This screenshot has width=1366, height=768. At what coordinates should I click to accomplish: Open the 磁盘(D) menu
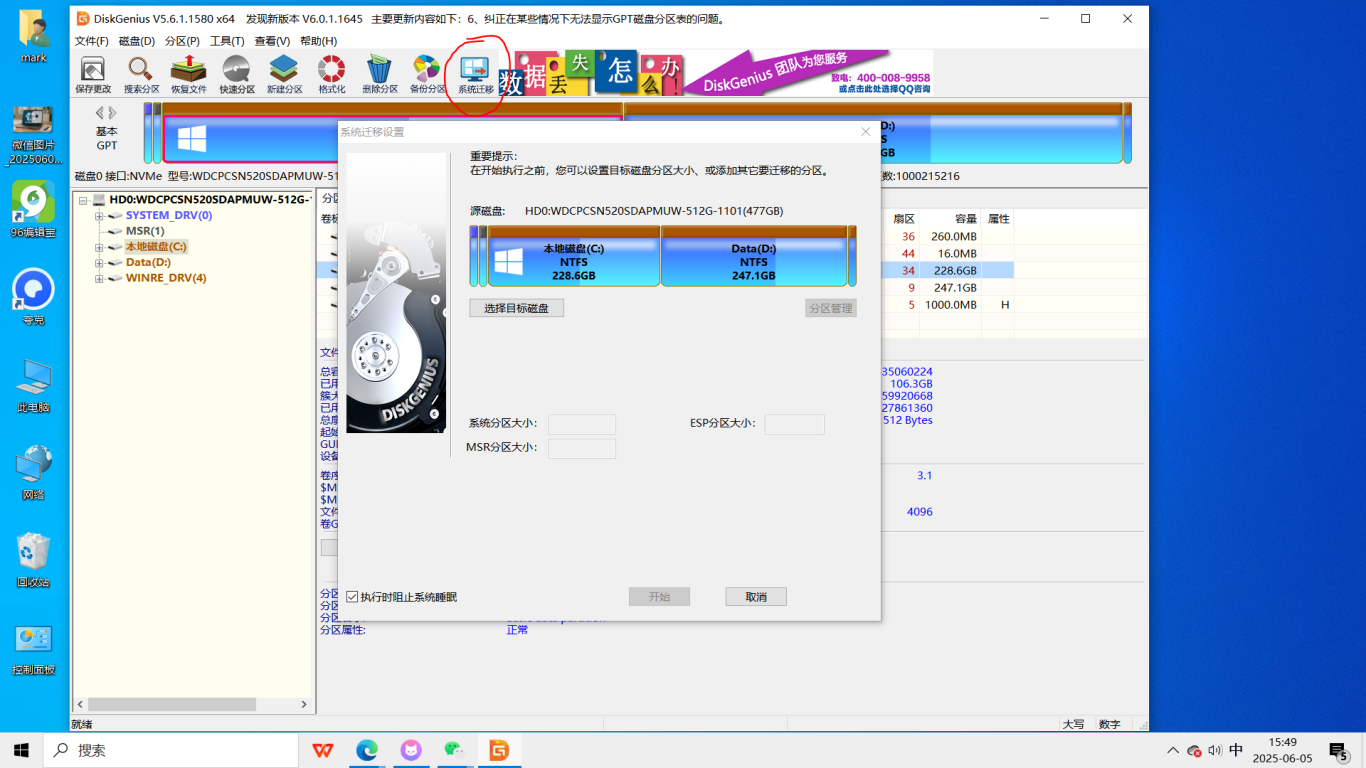137,41
